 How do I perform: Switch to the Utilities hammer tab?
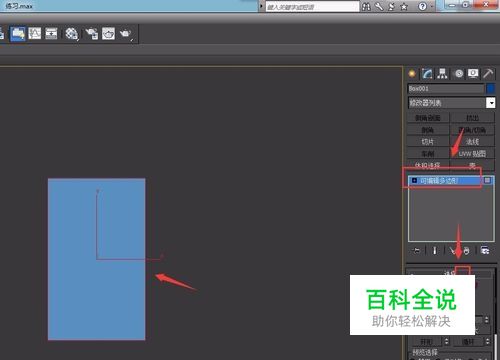point(488,73)
